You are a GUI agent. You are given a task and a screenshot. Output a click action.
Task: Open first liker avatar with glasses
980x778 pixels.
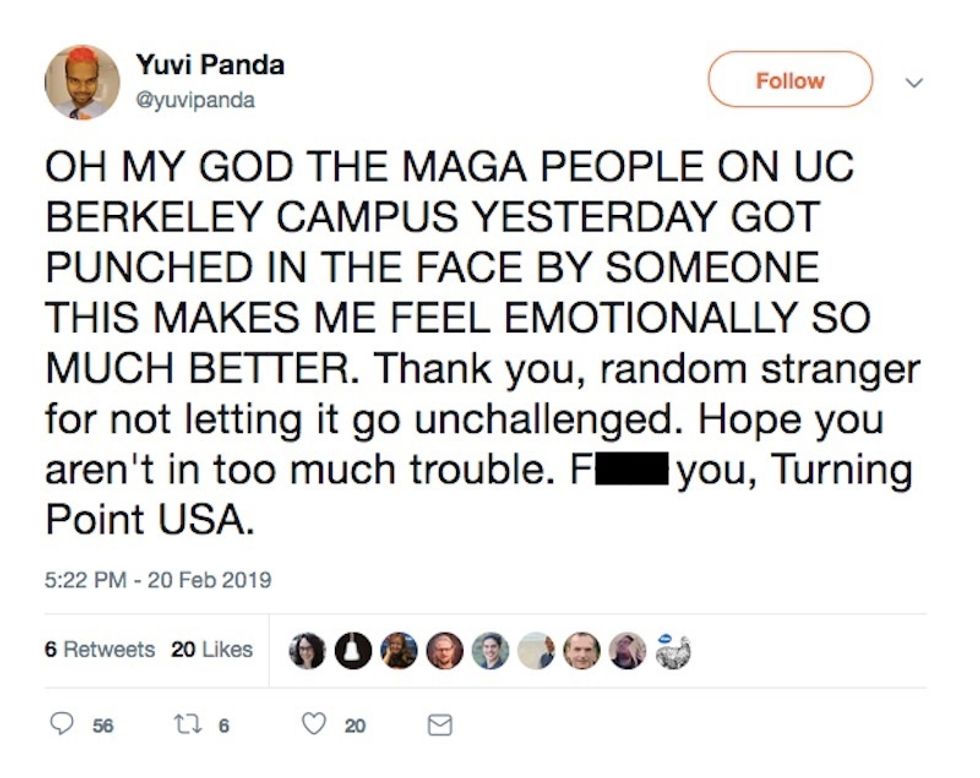point(307,650)
